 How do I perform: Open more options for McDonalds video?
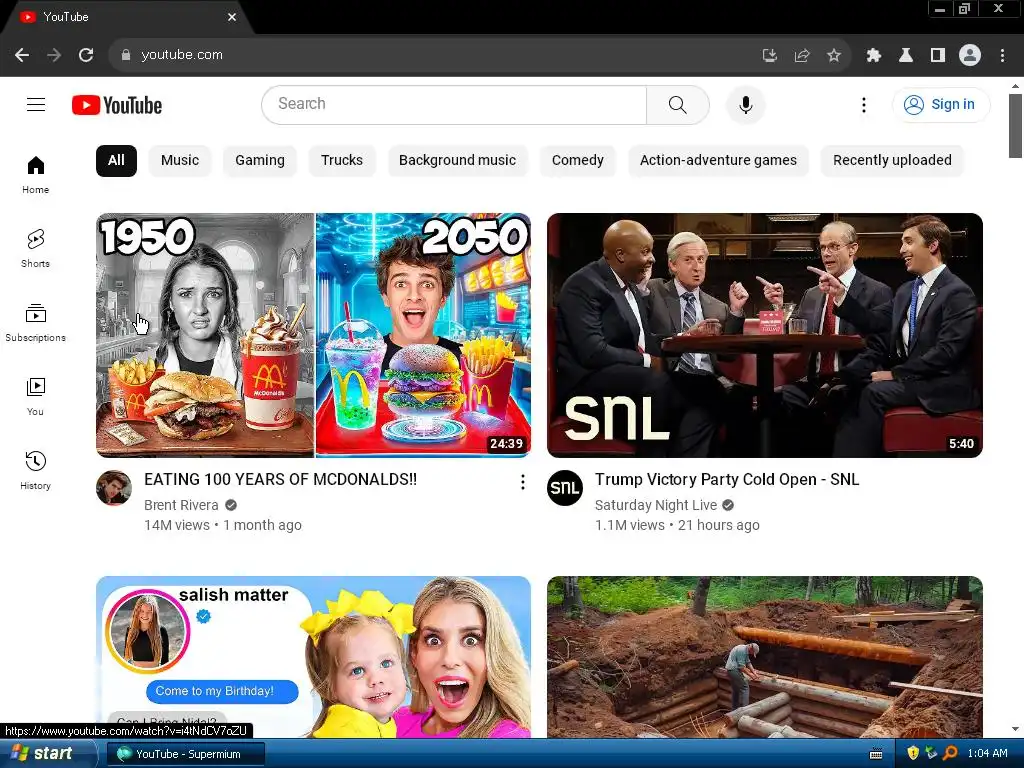pos(522,482)
